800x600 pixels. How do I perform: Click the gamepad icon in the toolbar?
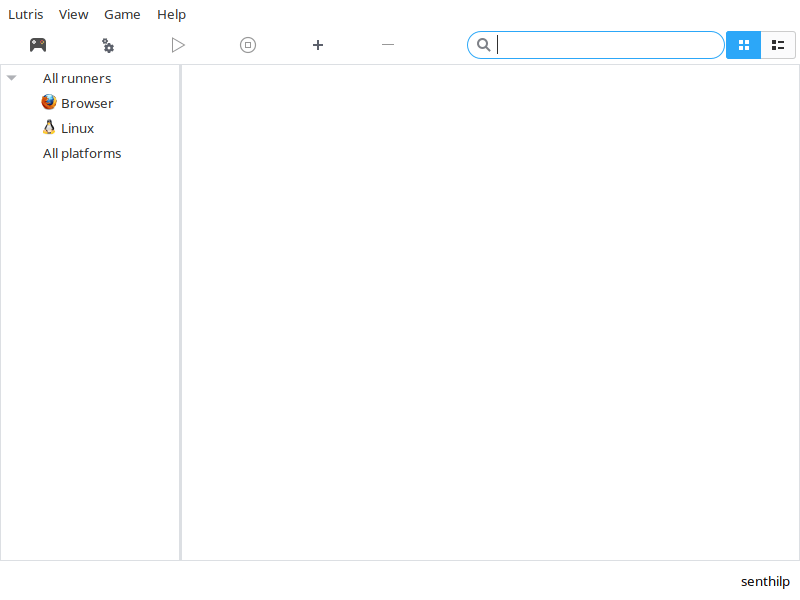(38, 45)
